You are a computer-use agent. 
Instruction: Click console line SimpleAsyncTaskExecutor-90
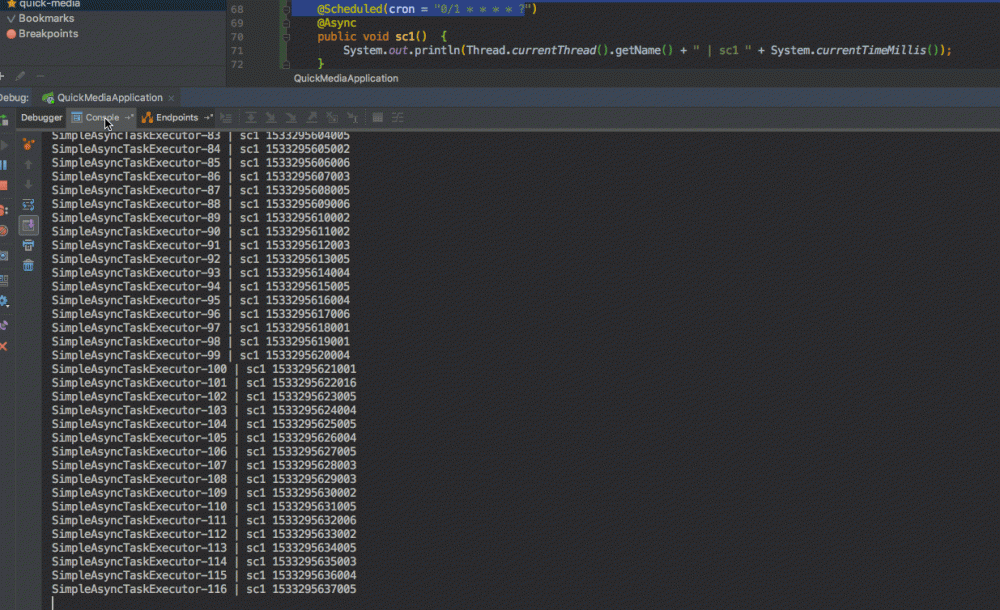point(200,232)
